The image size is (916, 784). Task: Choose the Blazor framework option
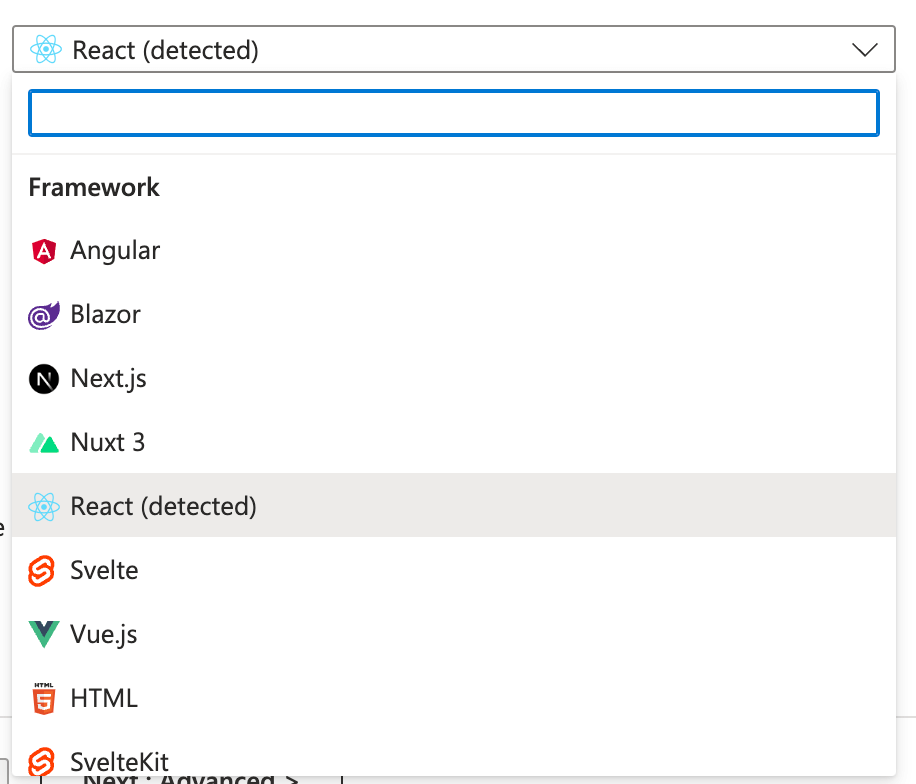click(105, 315)
